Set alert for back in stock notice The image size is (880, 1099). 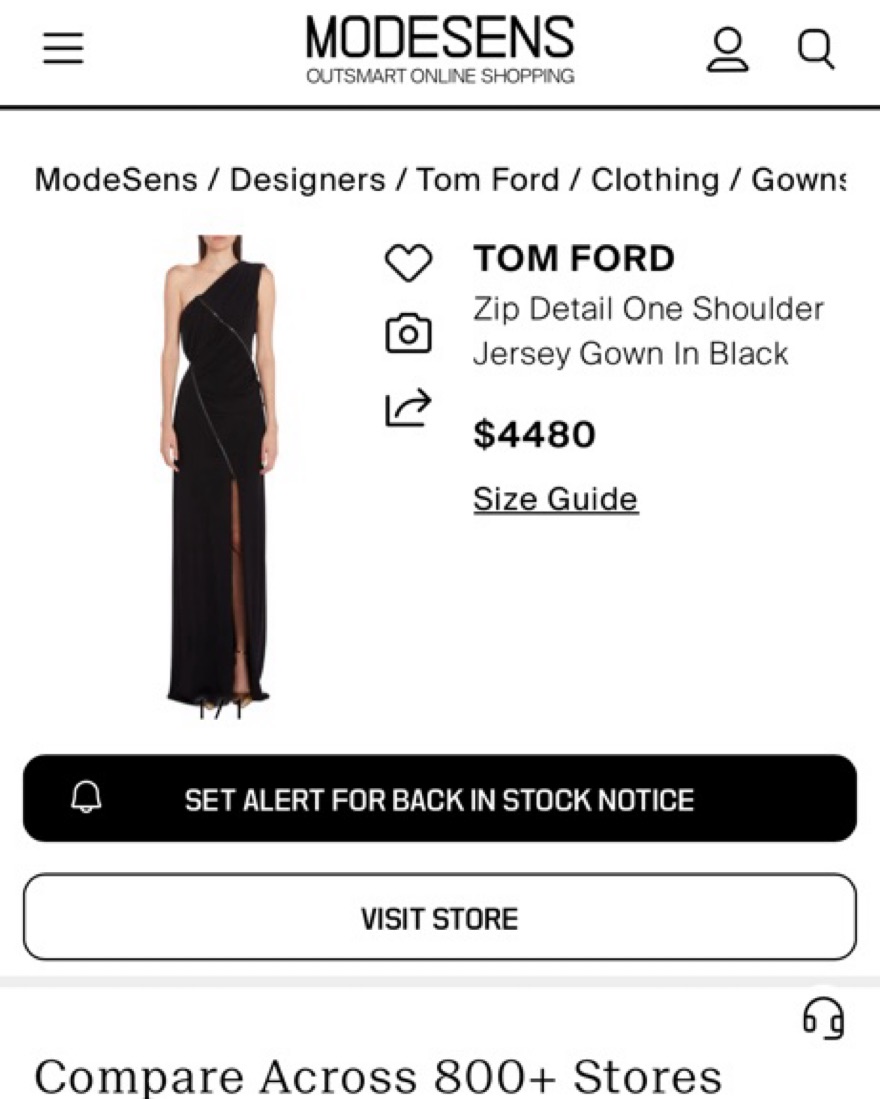(x=439, y=799)
